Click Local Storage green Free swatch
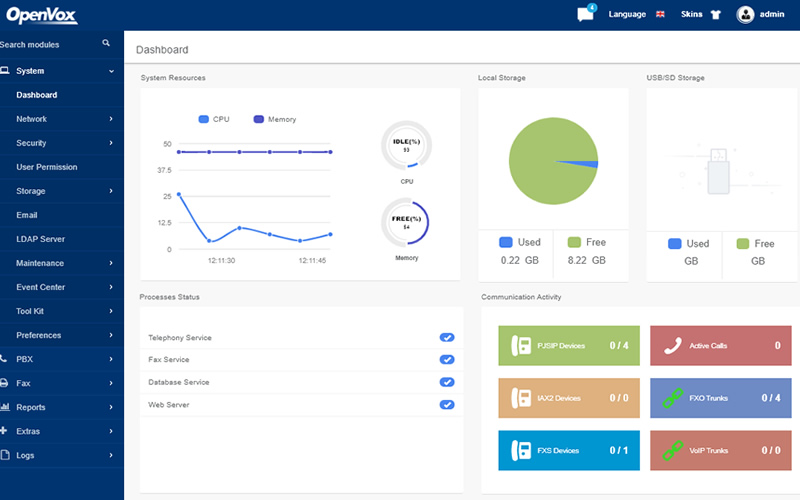The width and height of the screenshot is (800, 500). click(x=574, y=242)
